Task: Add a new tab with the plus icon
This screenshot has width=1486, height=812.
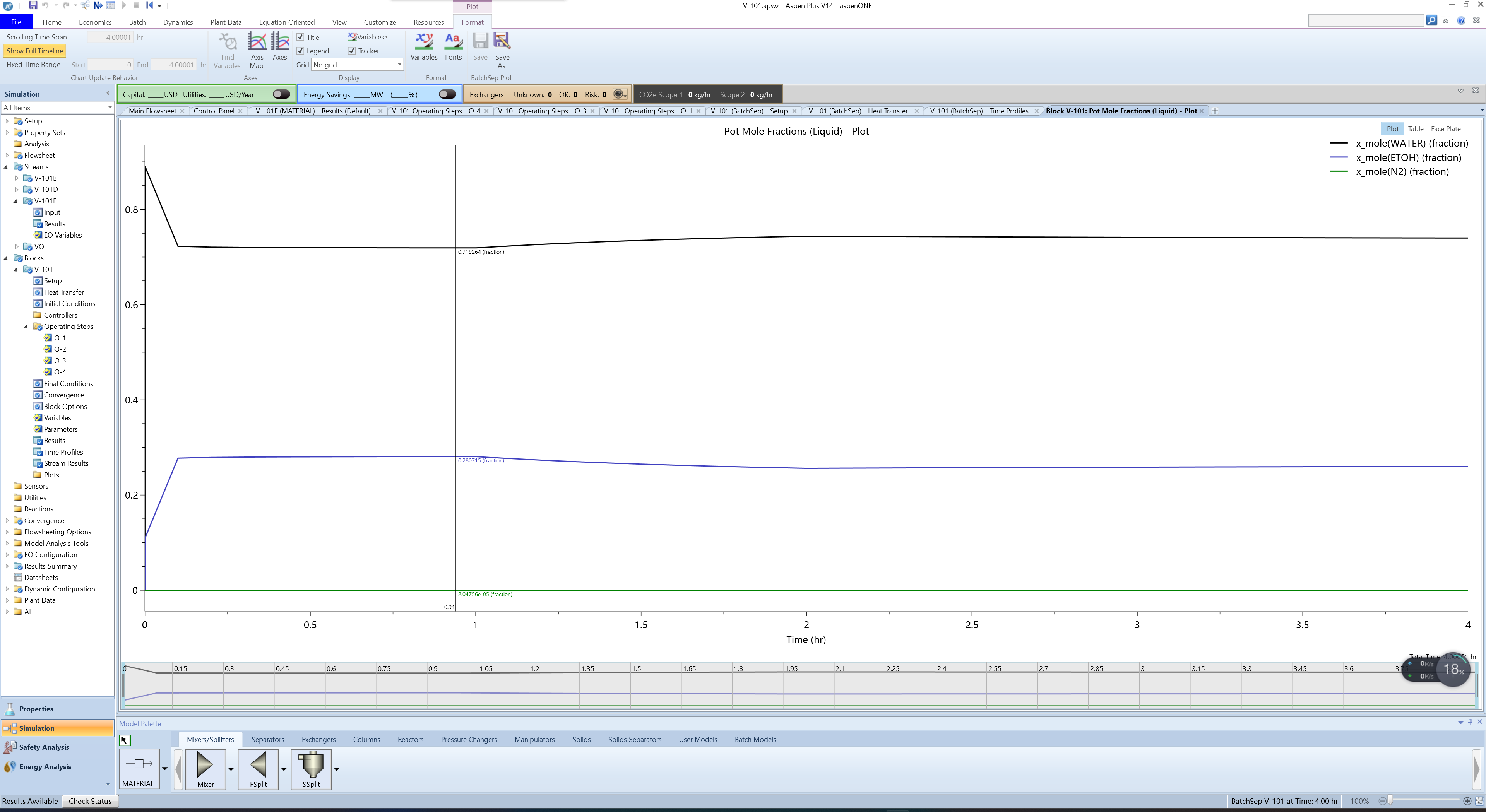Action: tap(1215, 111)
